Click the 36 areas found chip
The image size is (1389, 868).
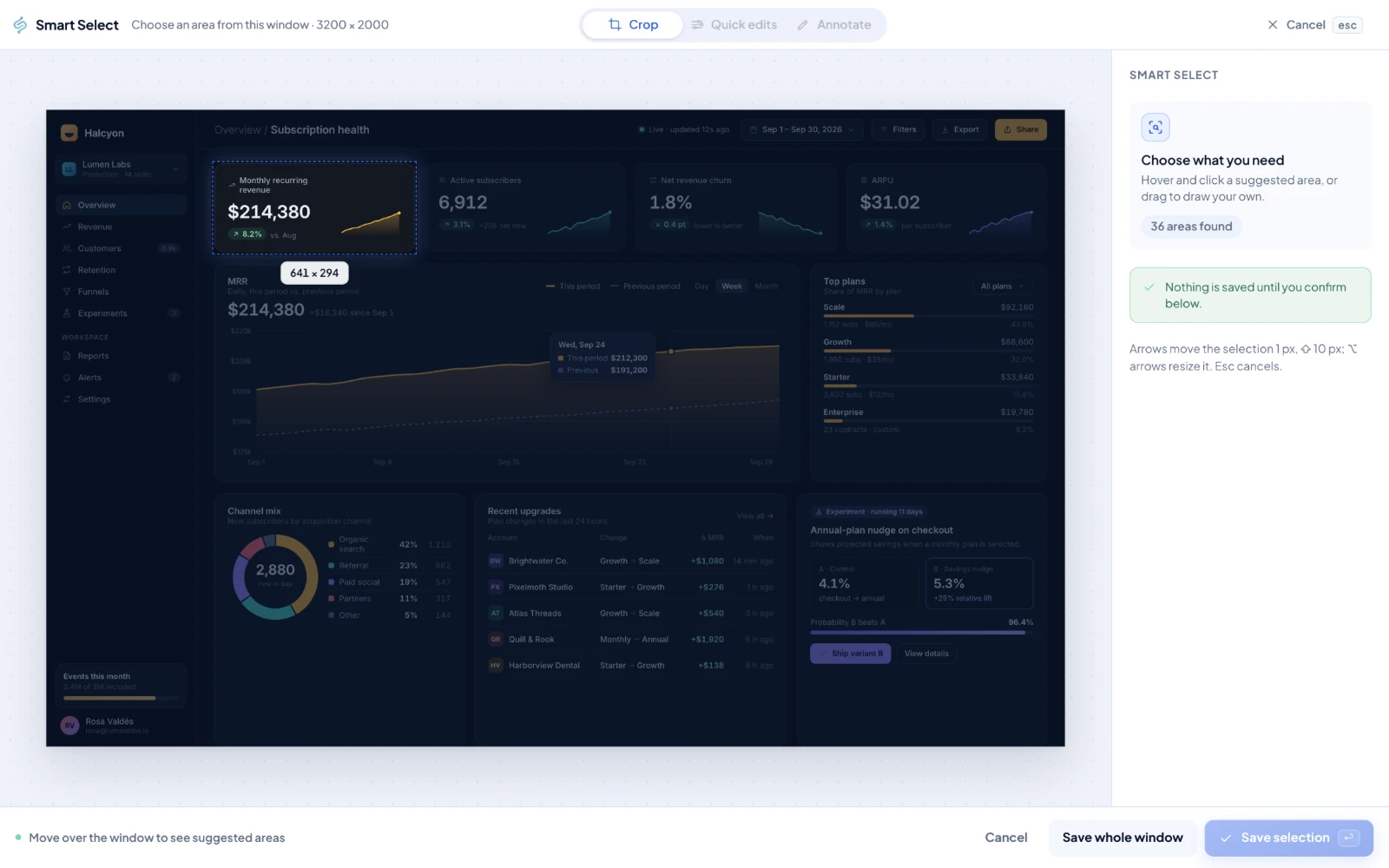click(x=1191, y=227)
